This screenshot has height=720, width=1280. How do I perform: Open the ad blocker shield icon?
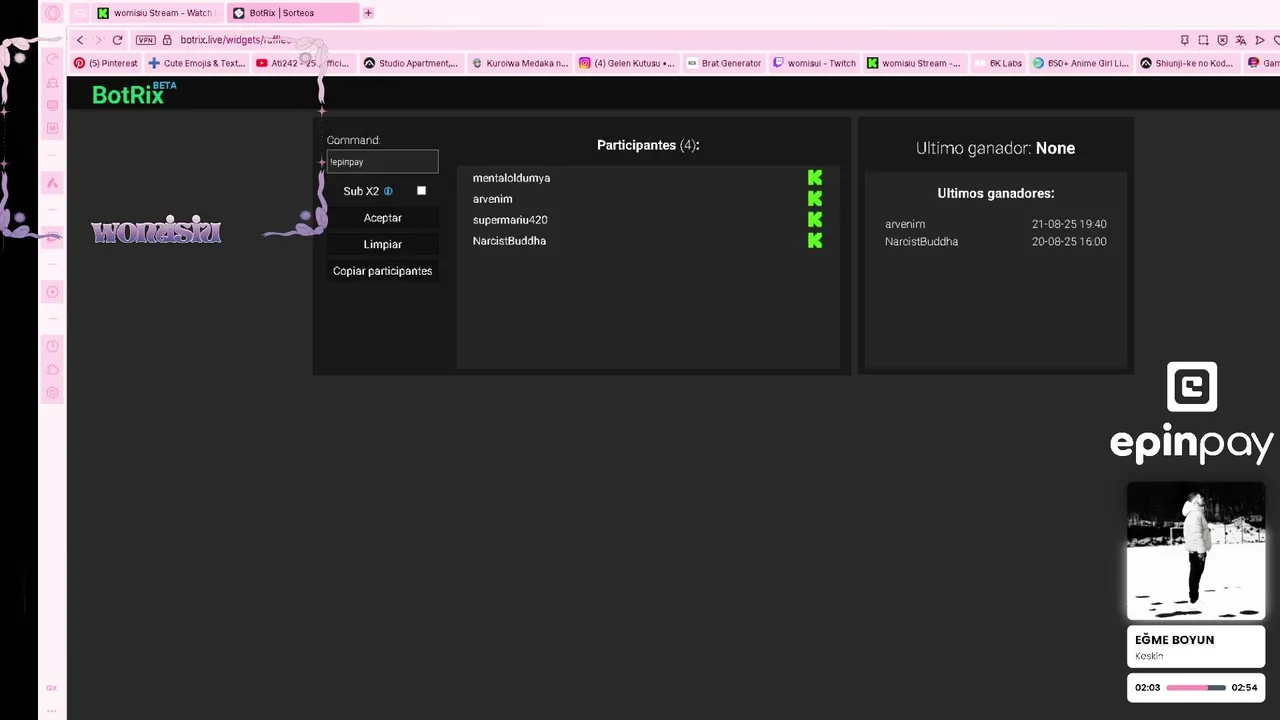coord(1222,40)
